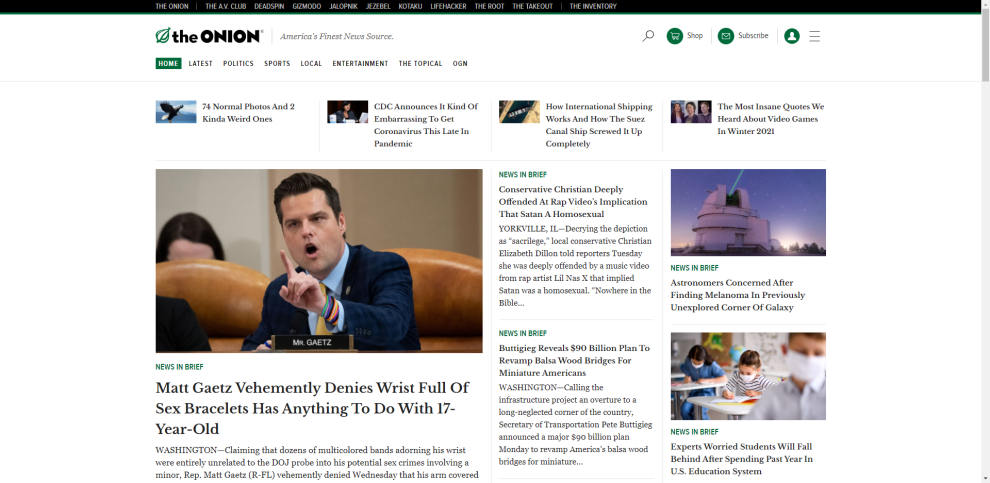Image resolution: width=990 pixels, height=483 pixels.
Task: Open The Inventory link
Action: [x=592, y=6]
